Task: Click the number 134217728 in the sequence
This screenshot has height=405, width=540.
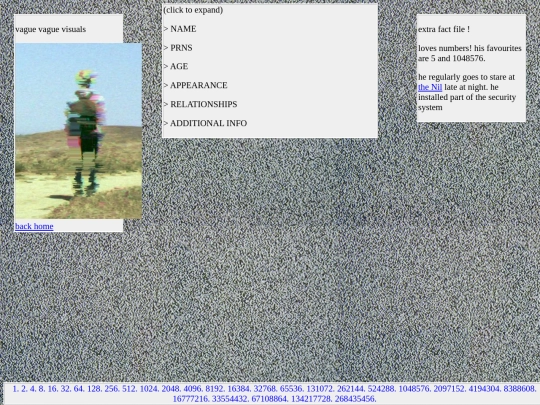Action: tap(312, 399)
